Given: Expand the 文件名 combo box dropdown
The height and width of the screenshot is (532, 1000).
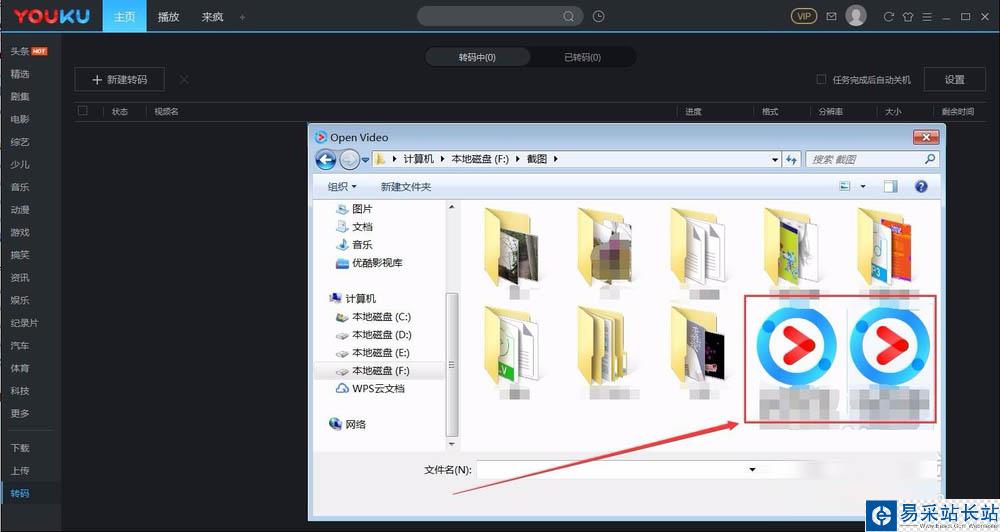Looking at the screenshot, I should [753, 469].
